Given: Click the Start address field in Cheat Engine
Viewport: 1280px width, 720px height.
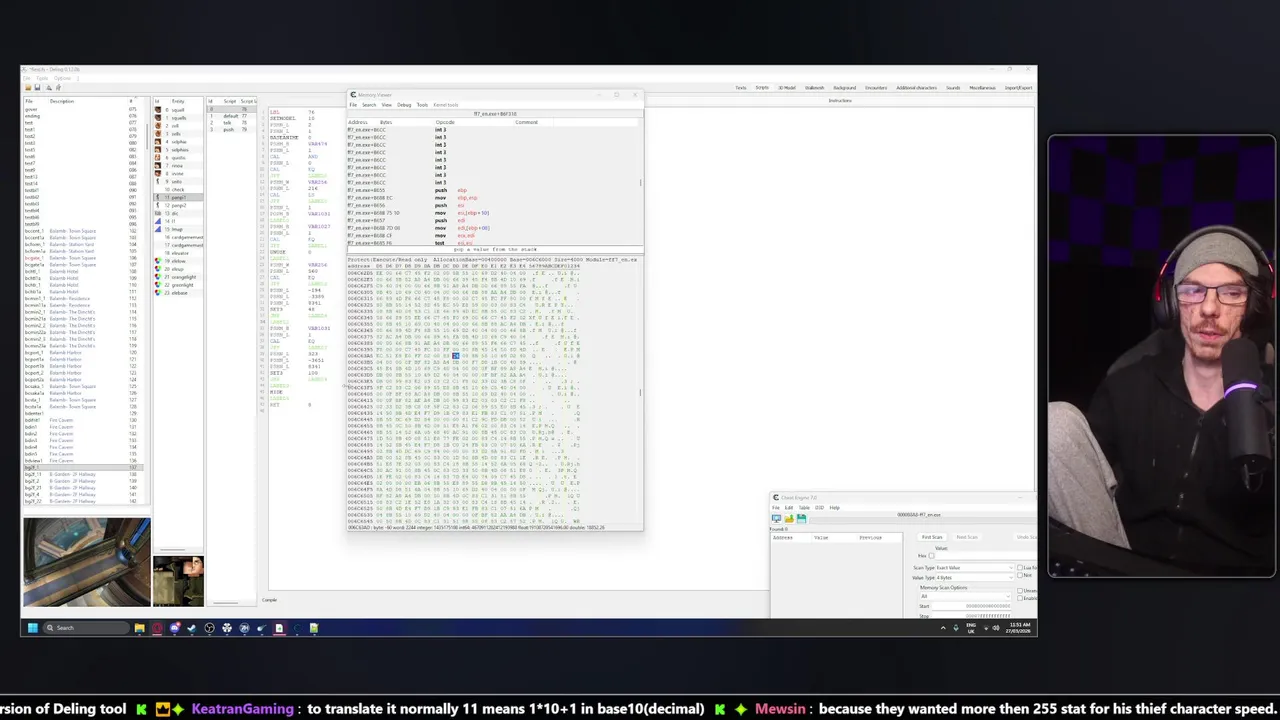Looking at the screenshot, I should point(971,606).
